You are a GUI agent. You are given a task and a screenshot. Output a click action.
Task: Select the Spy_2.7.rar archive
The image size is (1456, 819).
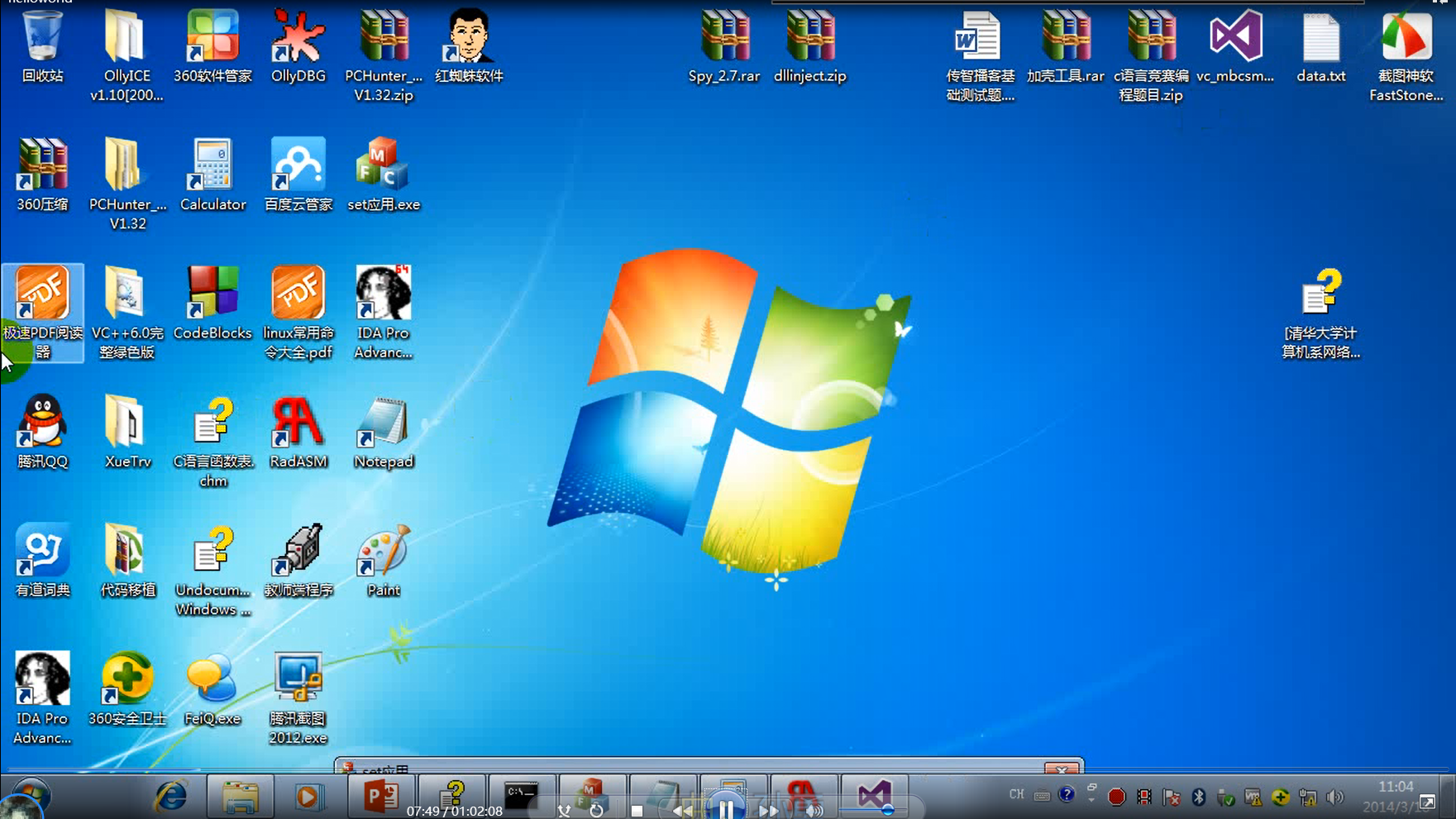(724, 46)
